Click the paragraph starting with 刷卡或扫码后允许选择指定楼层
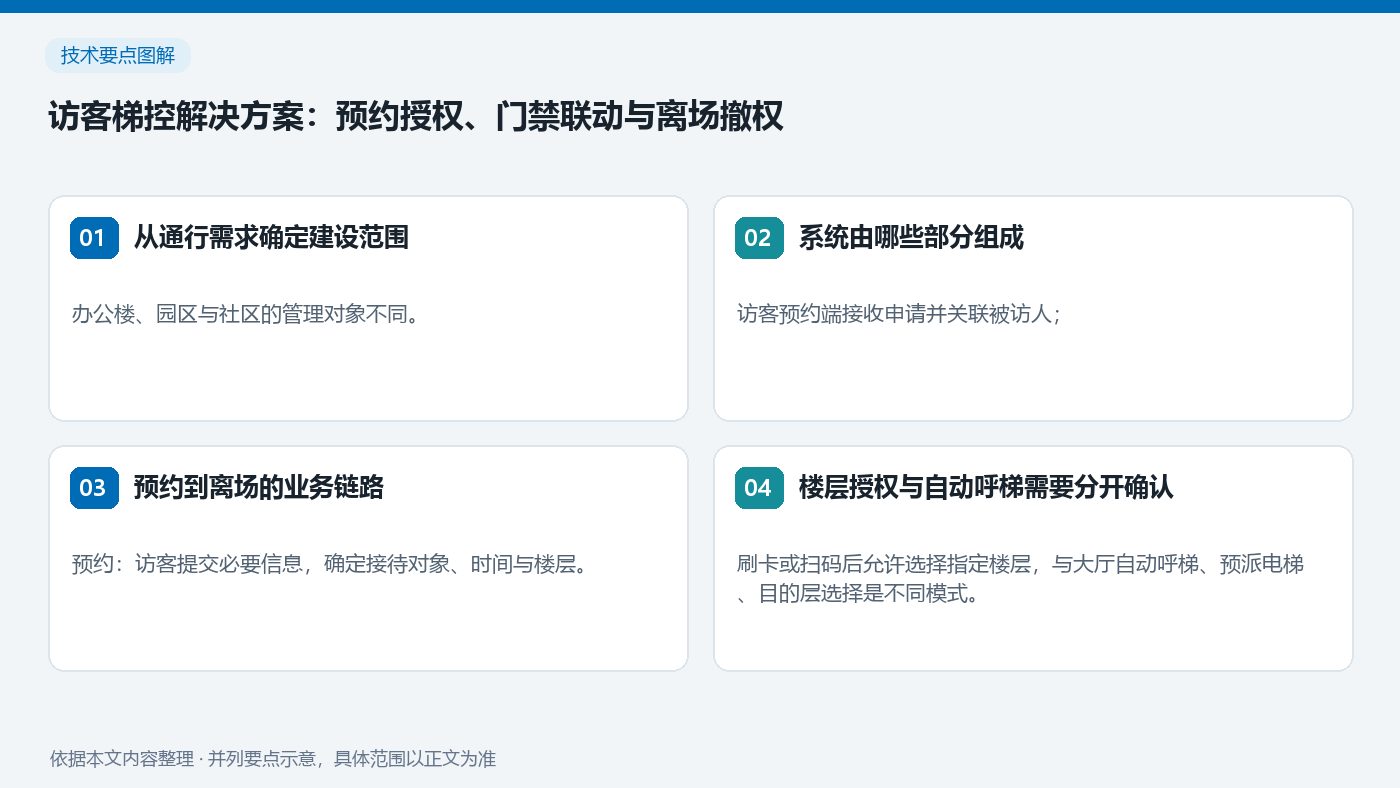This screenshot has width=1400, height=788. pyautogui.click(x=1020, y=579)
